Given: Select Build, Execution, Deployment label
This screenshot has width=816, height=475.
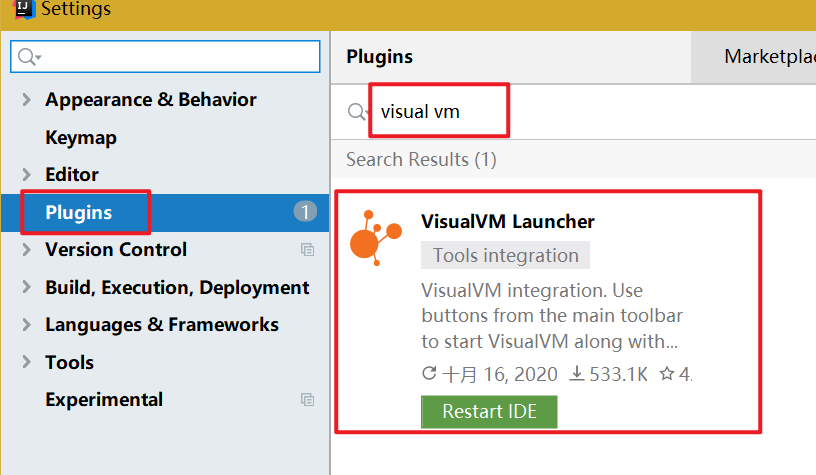Looking at the screenshot, I should 177,287.
